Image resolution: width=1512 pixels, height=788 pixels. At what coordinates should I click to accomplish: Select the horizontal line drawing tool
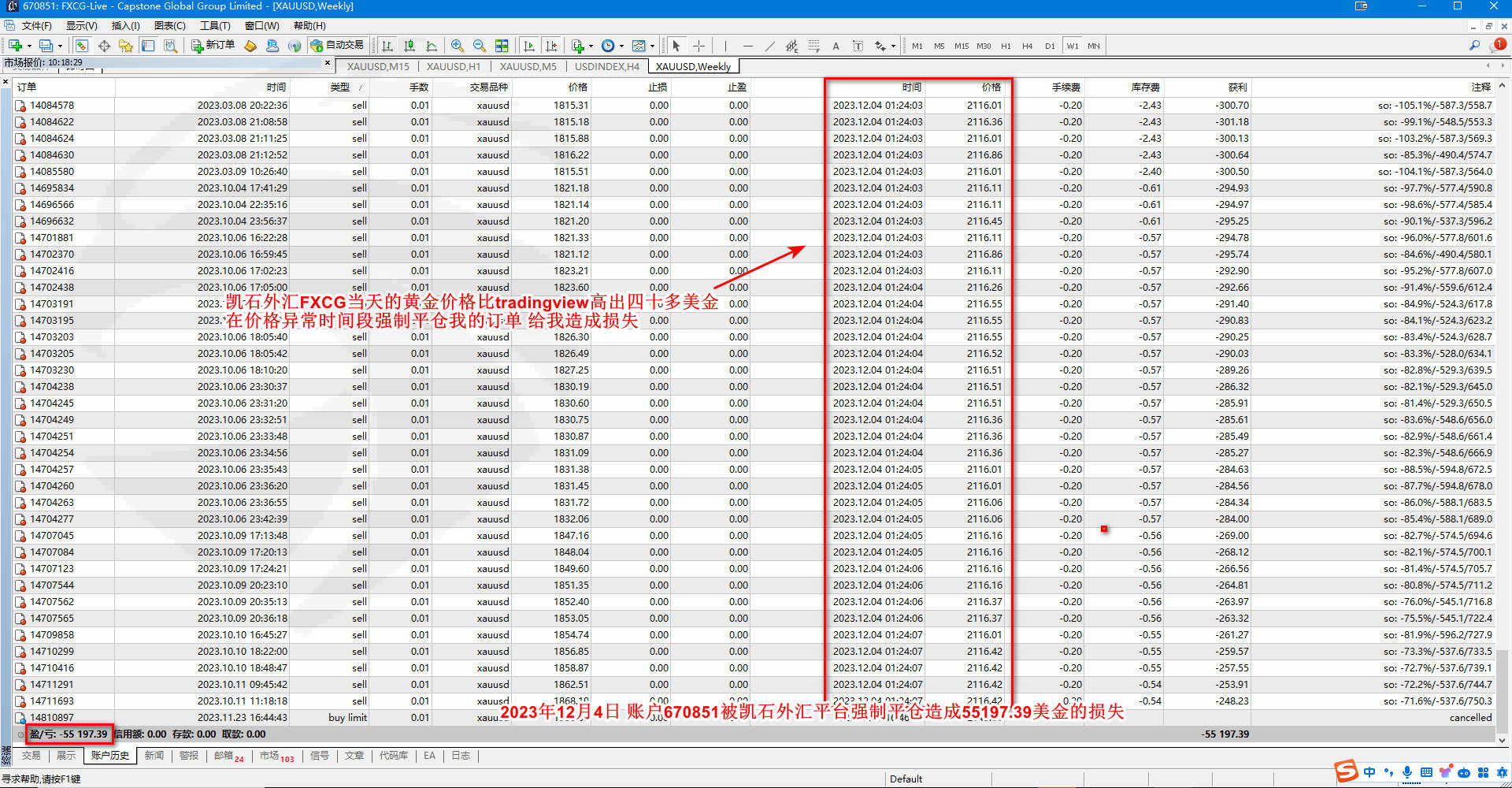click(x=747, y=46)
